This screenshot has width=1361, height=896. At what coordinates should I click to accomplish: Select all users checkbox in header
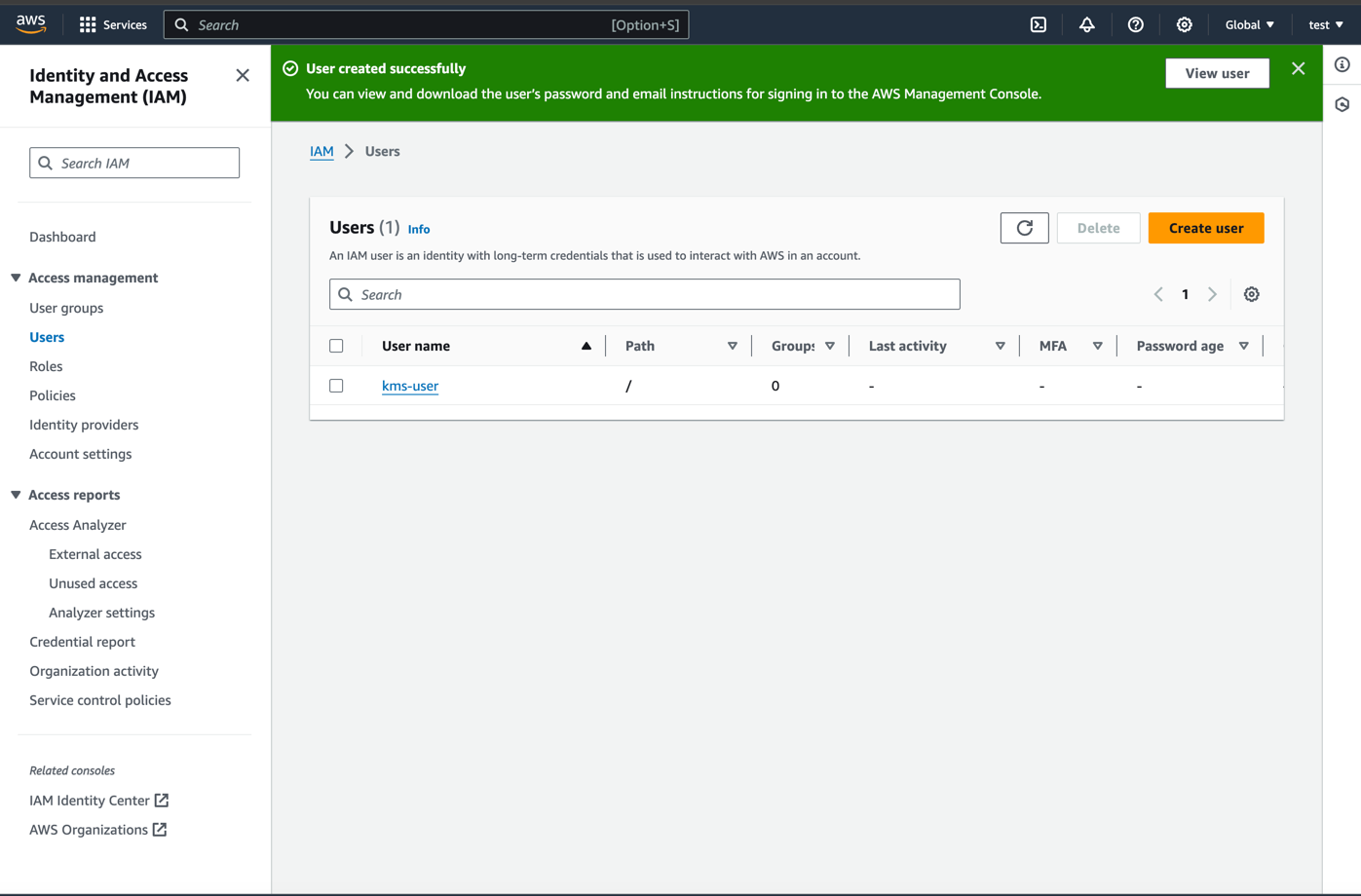(x=336, y=346)
